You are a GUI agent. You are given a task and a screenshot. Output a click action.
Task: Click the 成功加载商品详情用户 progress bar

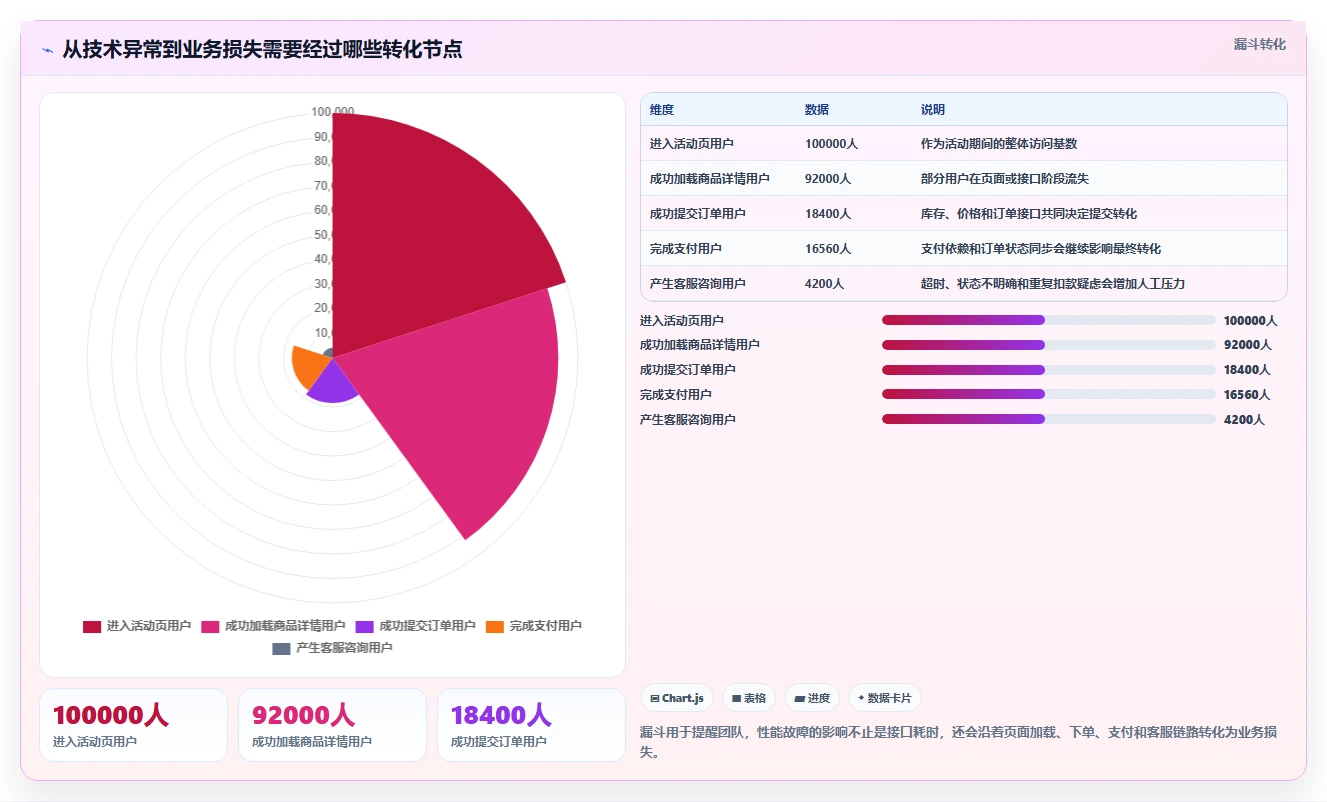pos(1049,345)
